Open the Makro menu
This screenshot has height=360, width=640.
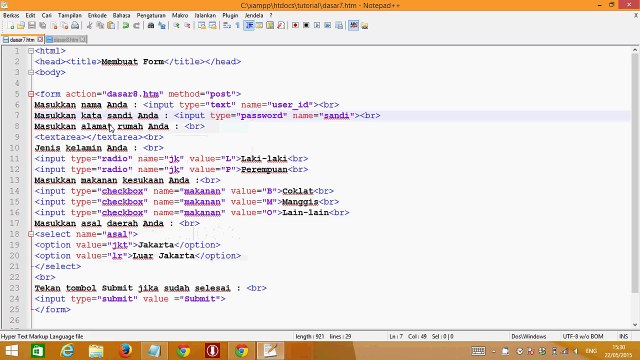180,16
